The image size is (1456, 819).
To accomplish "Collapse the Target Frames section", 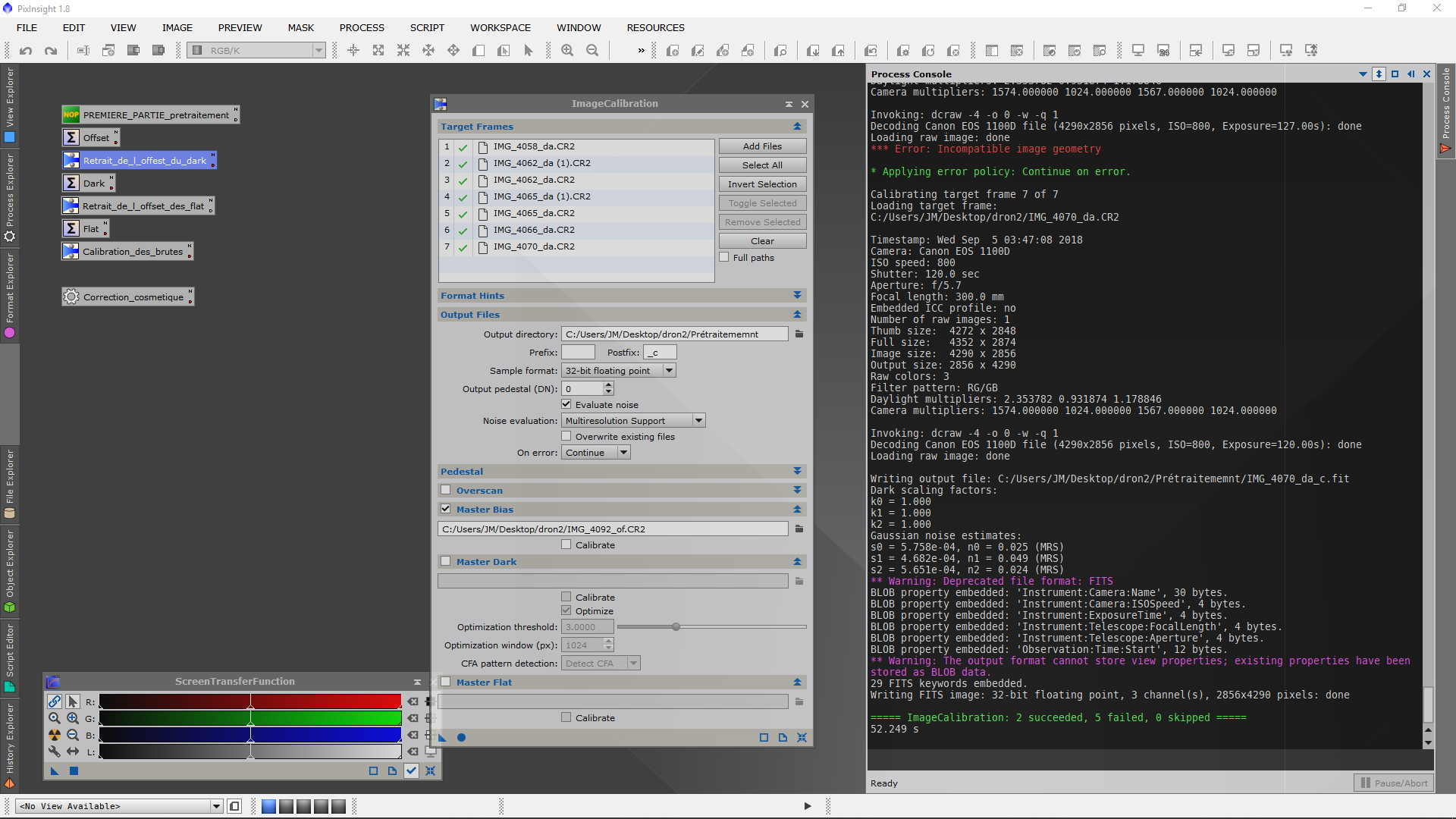I will (x=797, y=126).
